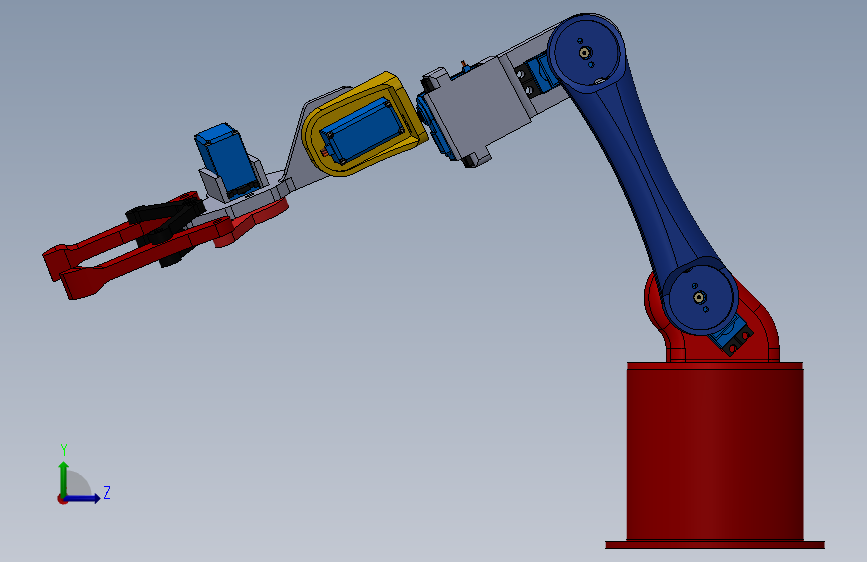
Task: Pick the brass screw on the lower blue joint
Action: (699, 298)
